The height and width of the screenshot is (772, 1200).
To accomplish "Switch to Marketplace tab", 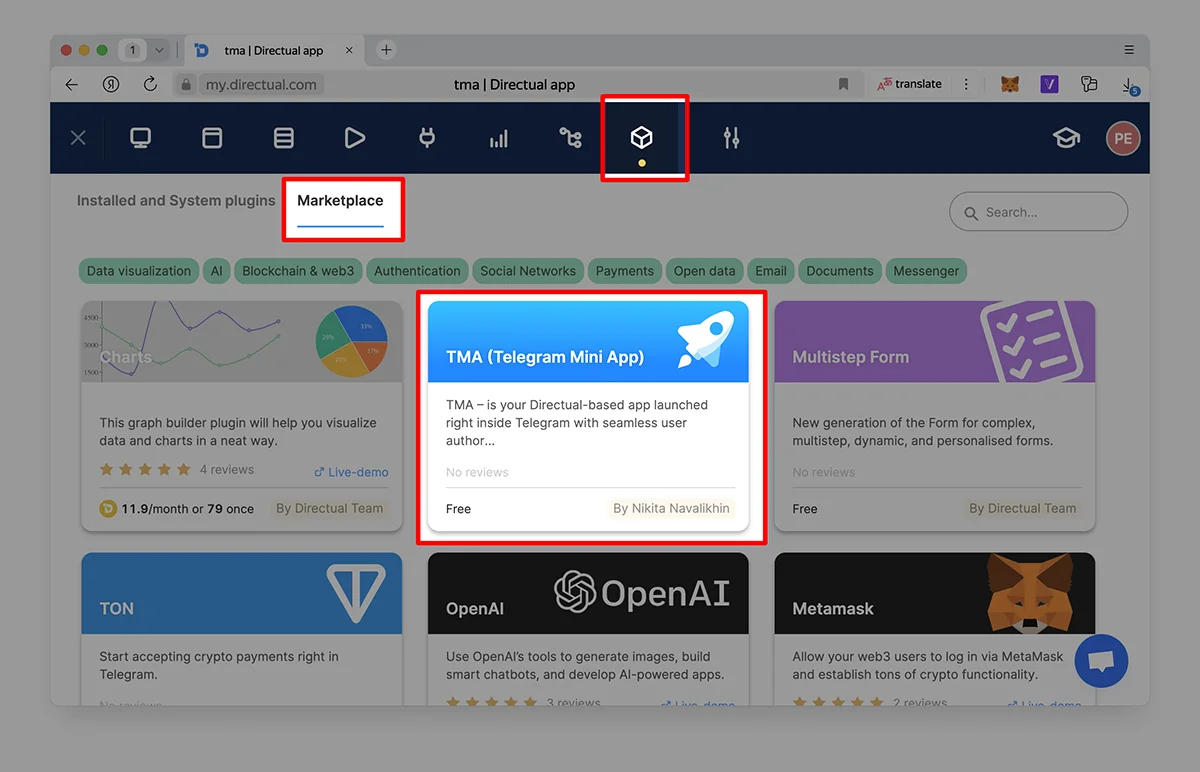I will point(340,200).
